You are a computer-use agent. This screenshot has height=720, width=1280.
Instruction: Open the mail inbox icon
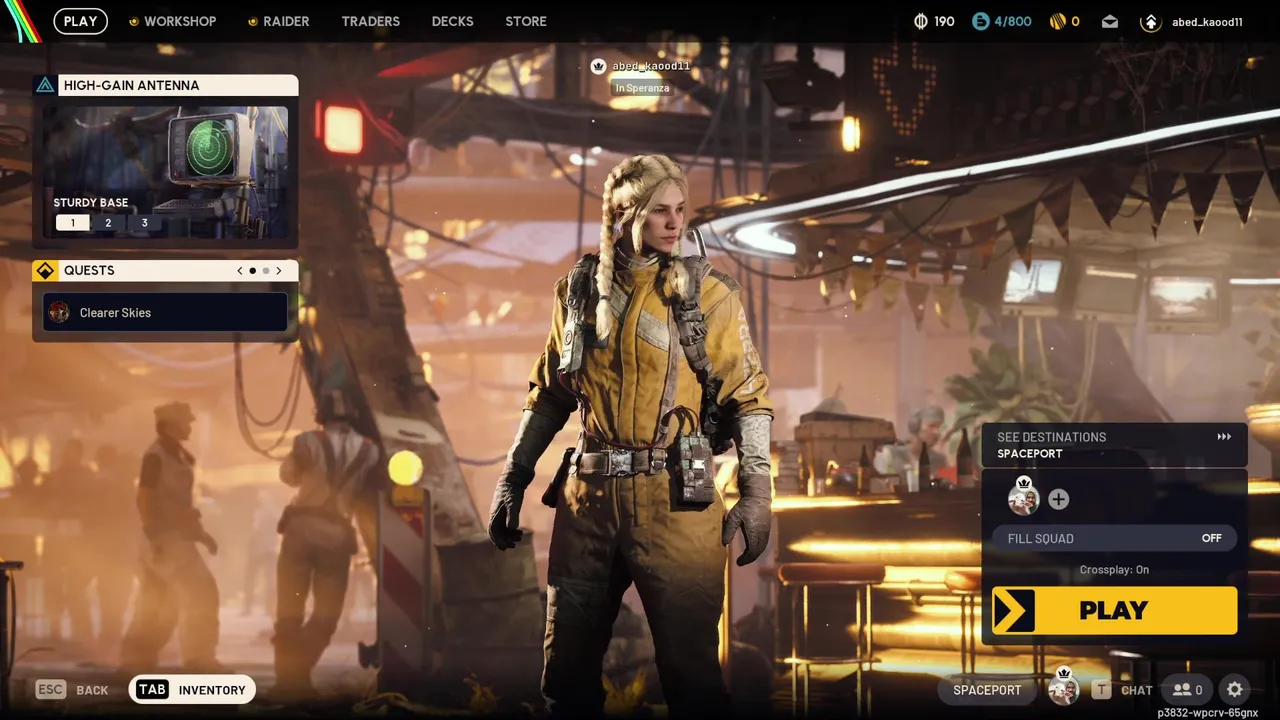[1110, 21]
